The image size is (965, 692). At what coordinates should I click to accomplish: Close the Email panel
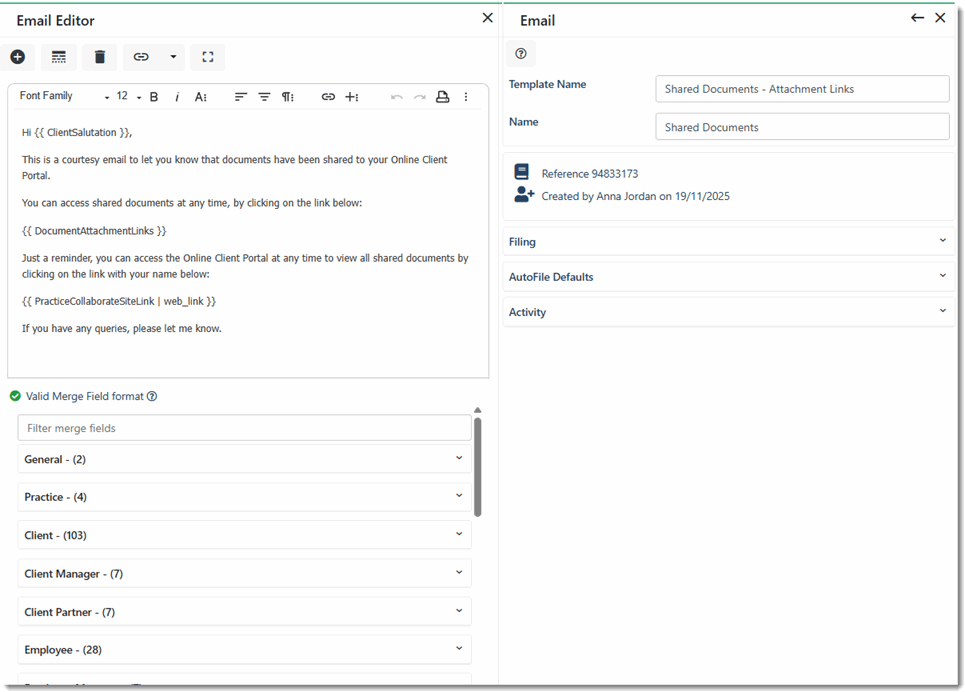coord(940,18)
